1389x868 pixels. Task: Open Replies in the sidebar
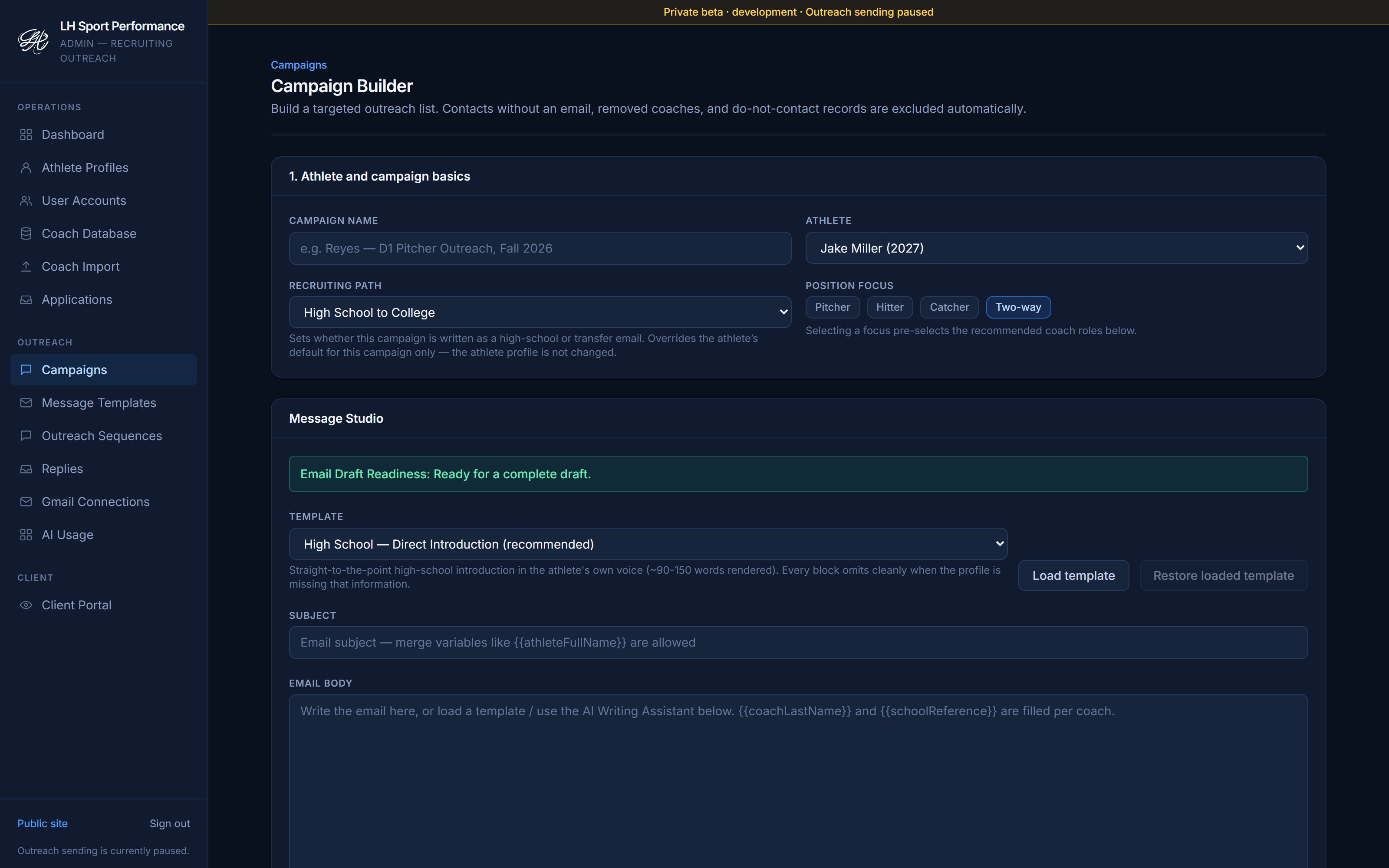click(103, 469)
